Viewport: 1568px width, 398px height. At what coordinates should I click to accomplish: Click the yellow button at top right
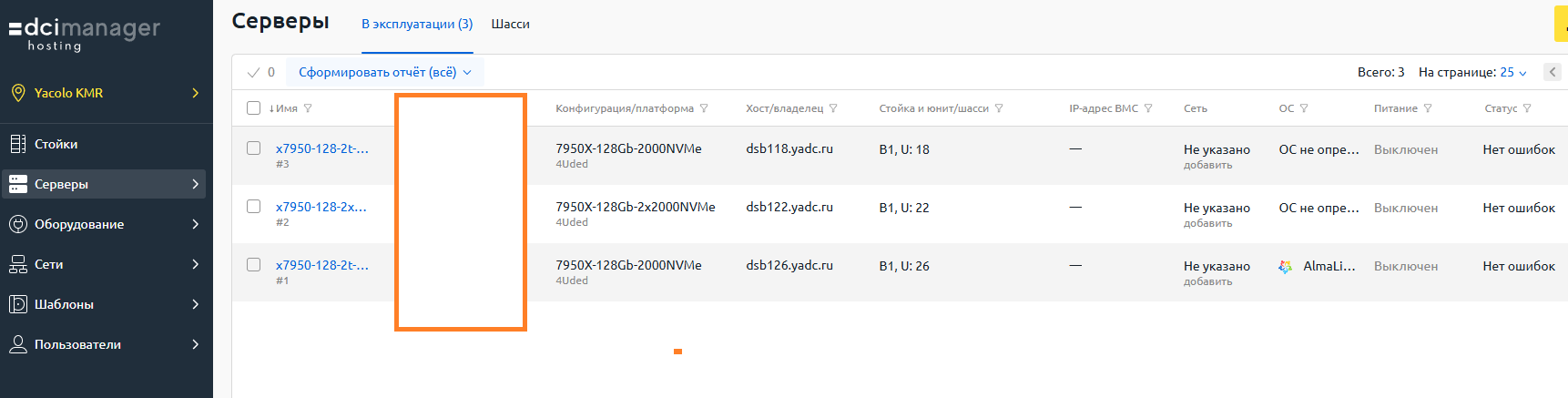[x=1561, y=24]
